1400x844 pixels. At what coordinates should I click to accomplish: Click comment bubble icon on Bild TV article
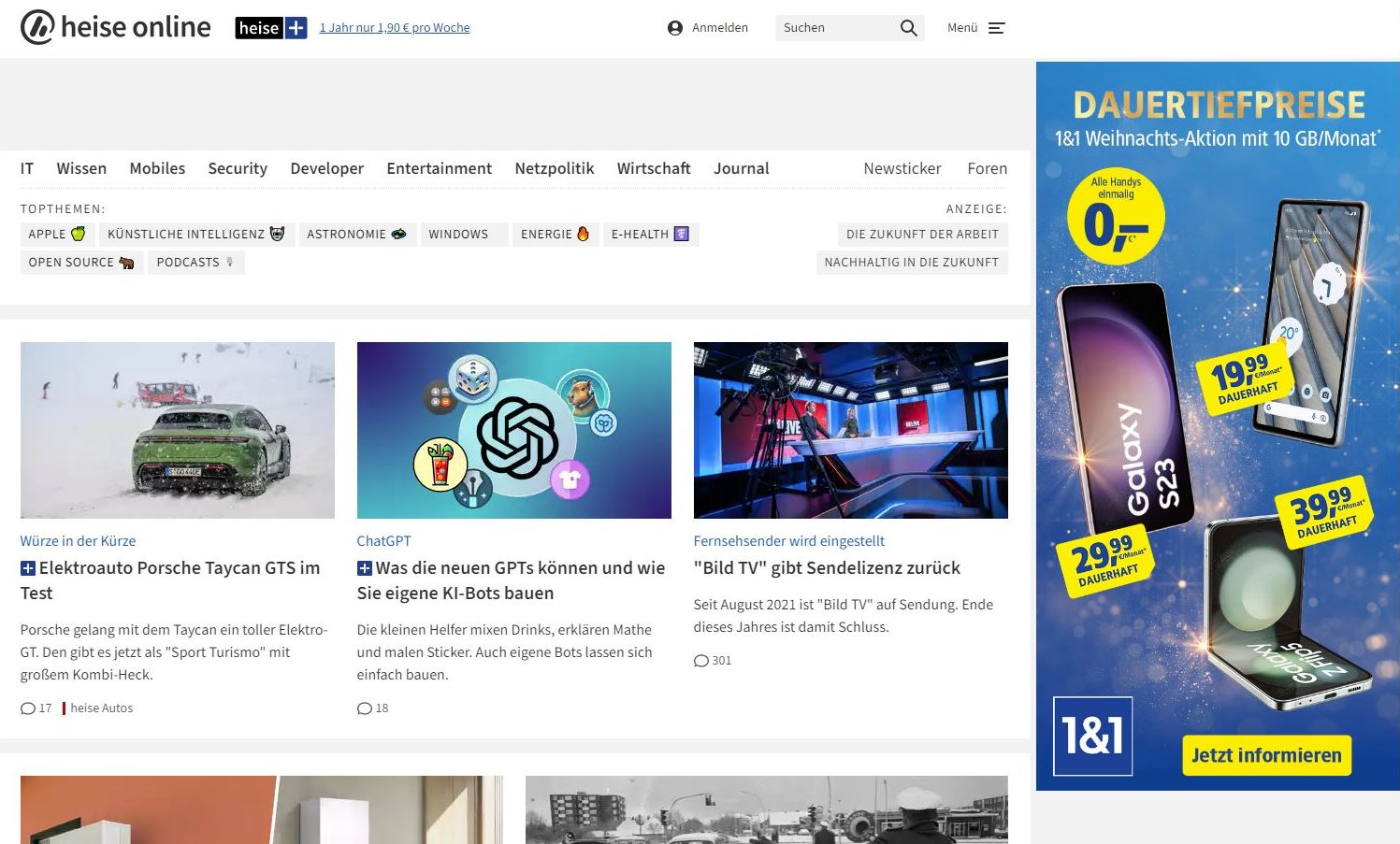pyautogui.click(x=701, y=661)
